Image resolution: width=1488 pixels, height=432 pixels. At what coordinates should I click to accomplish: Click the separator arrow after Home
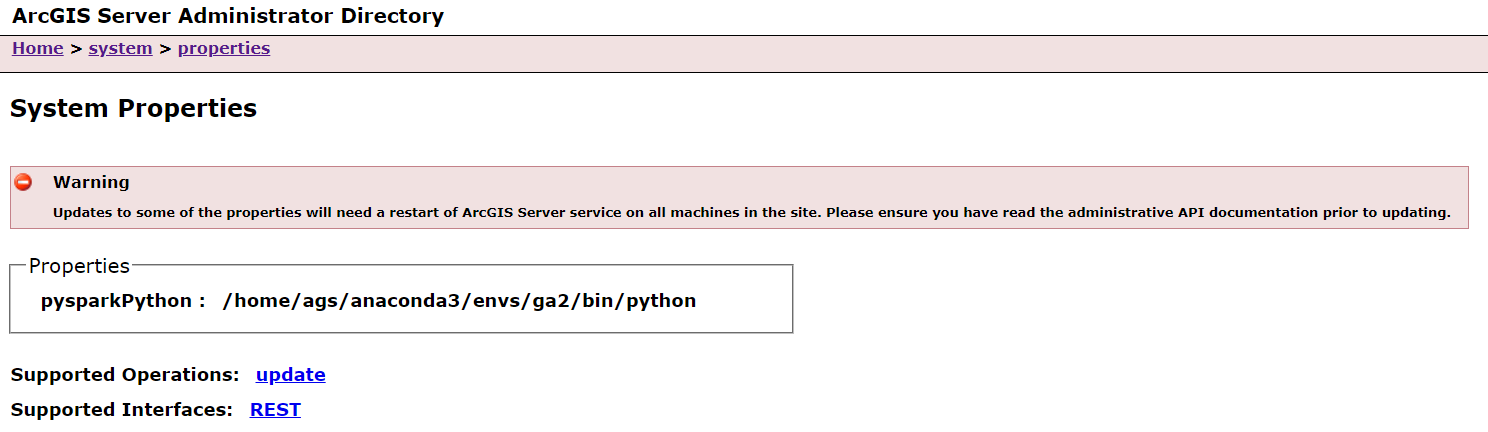[x=76, y=49]
